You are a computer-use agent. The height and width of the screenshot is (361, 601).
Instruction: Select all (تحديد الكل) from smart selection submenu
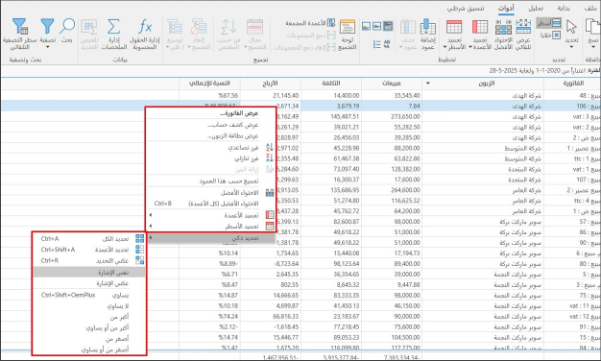tap(89, 239)
